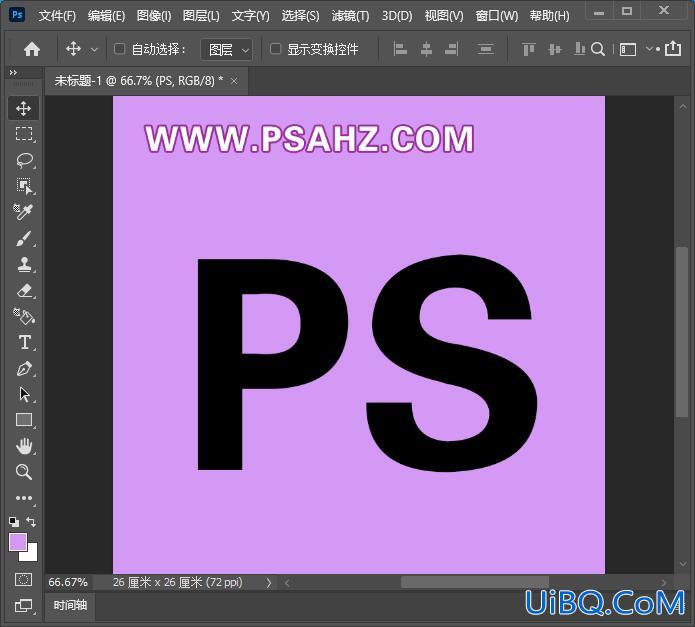695x627 pixels.
Task: Expand workspace dropdown arrow
Action: pyautogui.click(x=649, y=49)
